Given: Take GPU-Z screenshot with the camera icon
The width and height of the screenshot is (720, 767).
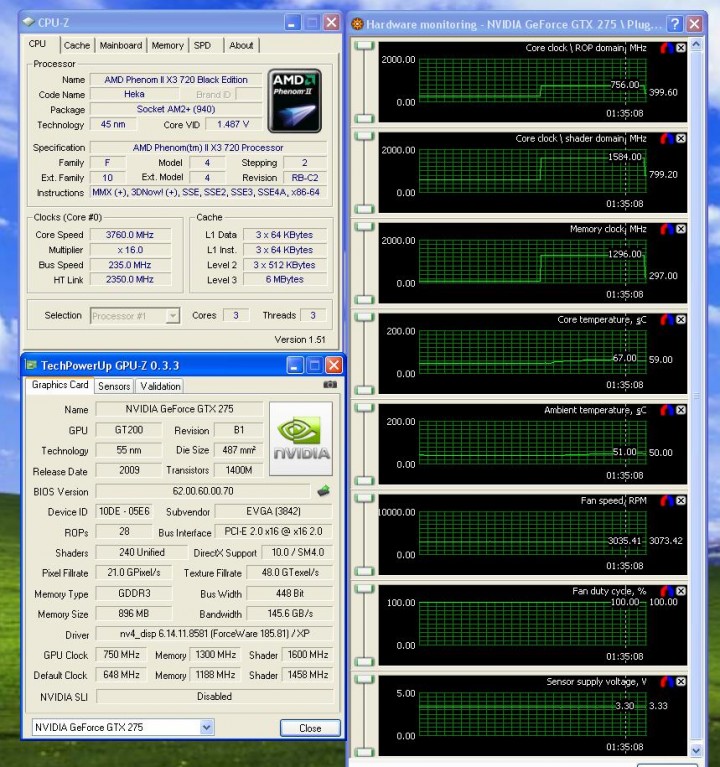Looking at the screenshot, I should pos(330,385).
